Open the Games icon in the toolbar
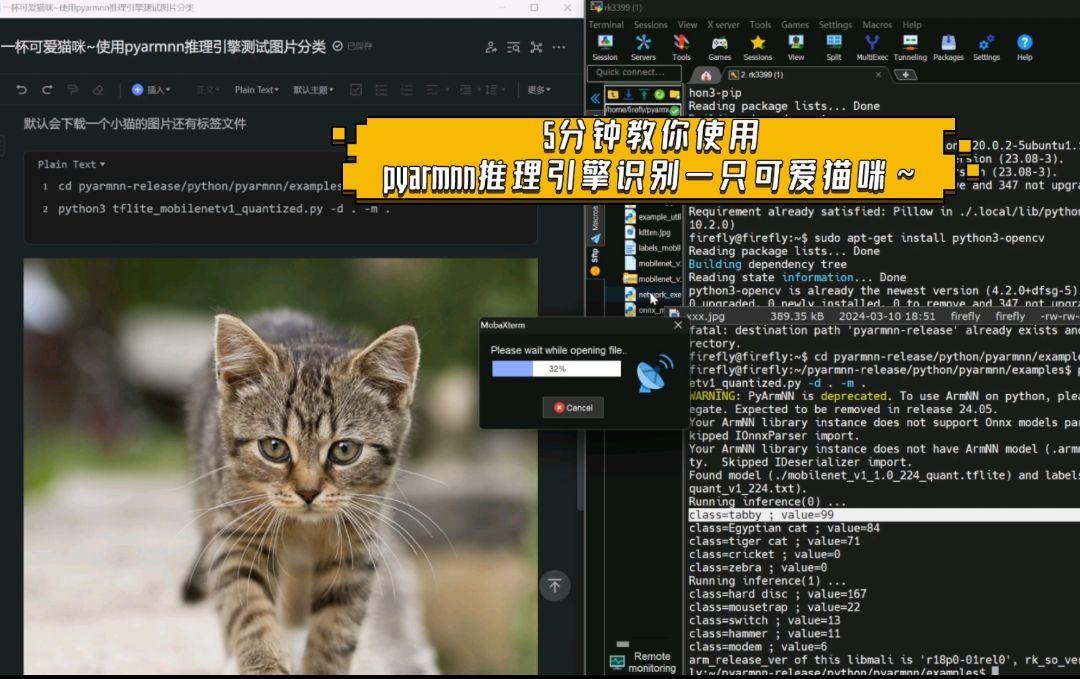The image size is (1080, 679). (x=719, y=45)
